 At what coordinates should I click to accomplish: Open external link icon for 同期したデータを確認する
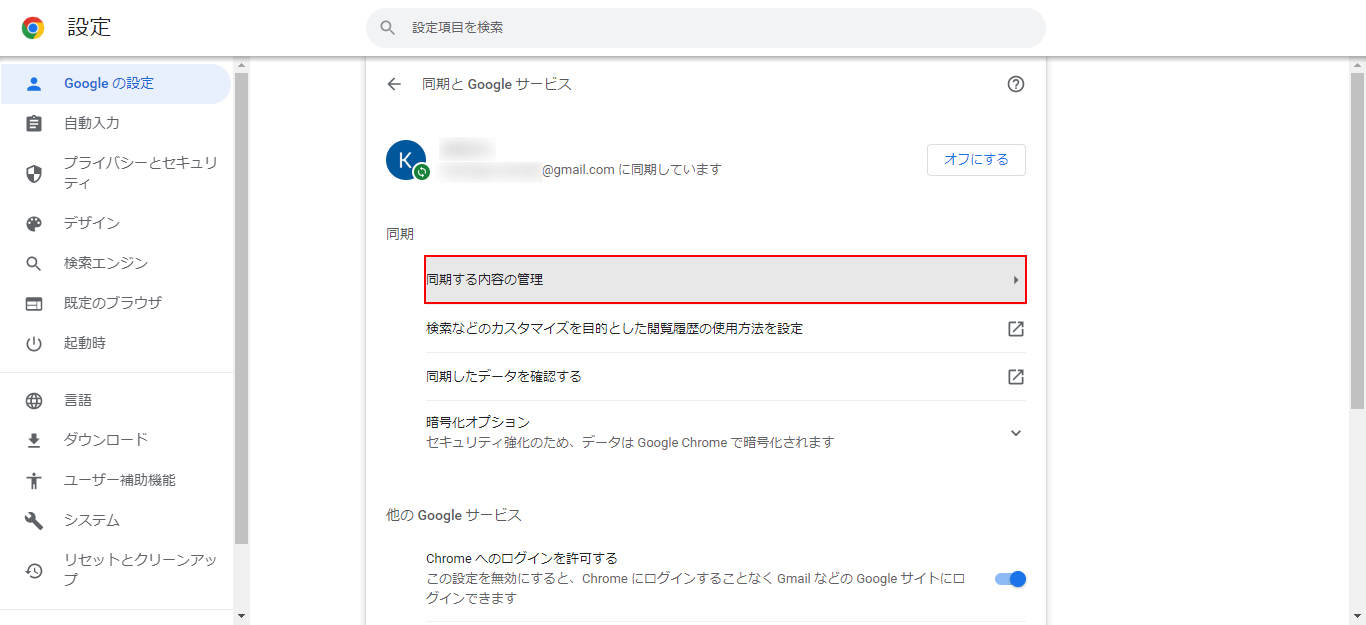[x=1016, y=377]
